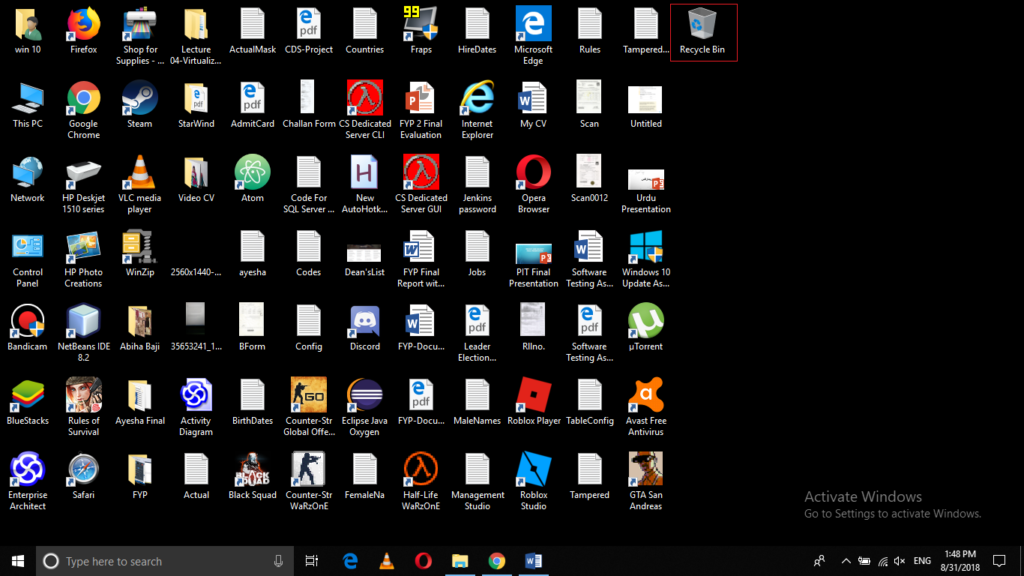Select the Windows 10 Update Assistant icon
1024x576 pixels.
pos(645,259)
